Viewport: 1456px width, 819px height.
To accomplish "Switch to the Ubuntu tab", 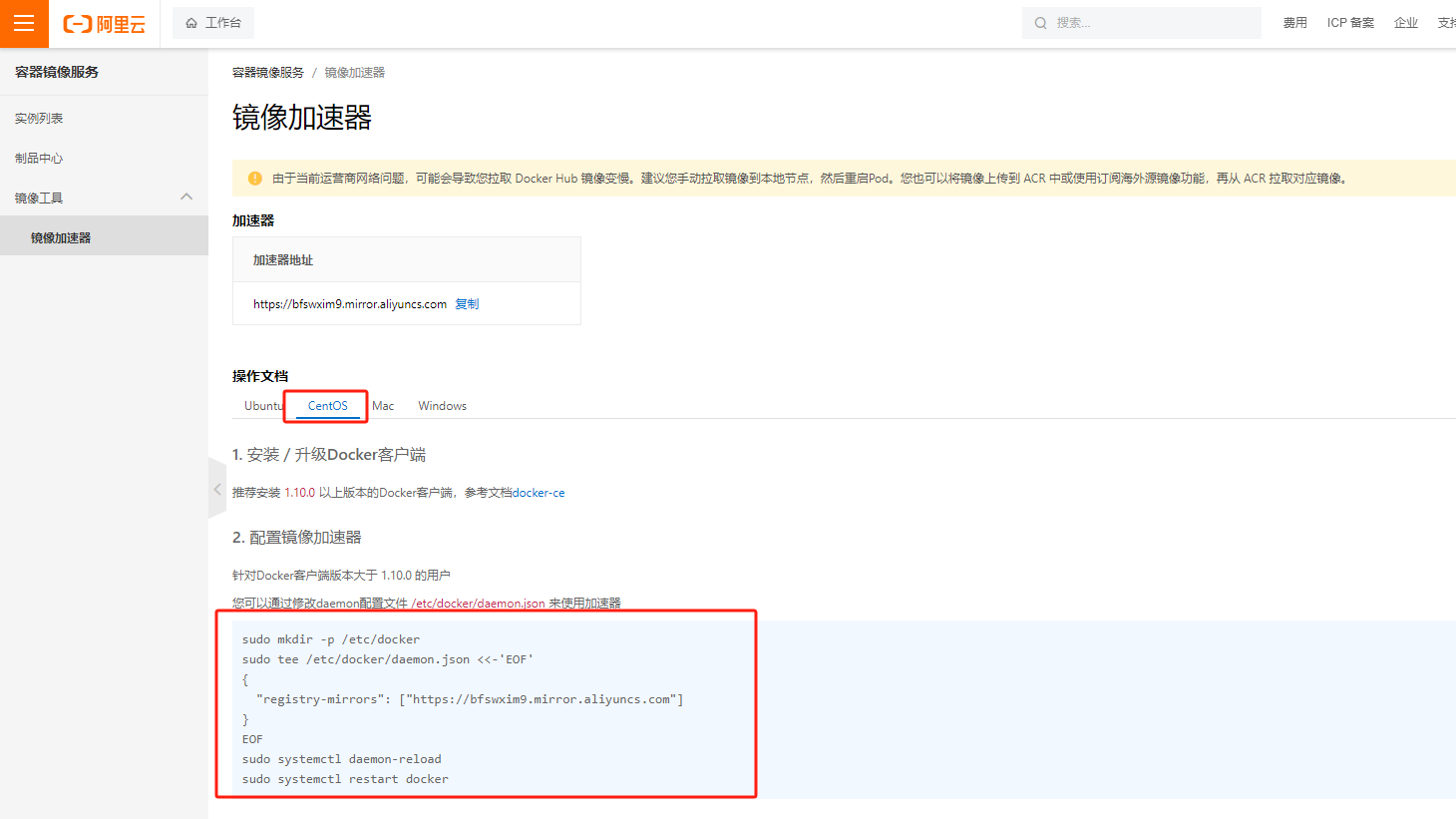I will click(264, 406).
